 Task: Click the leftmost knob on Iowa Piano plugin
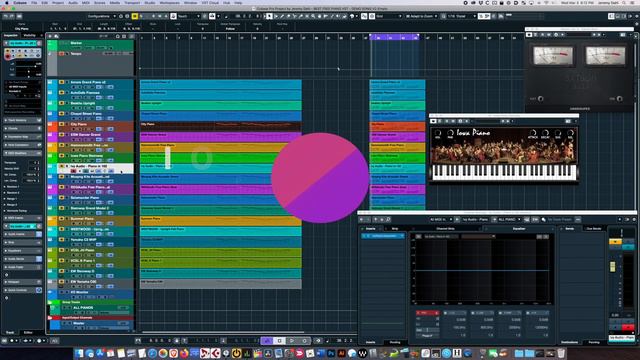[x=438, y=133]
